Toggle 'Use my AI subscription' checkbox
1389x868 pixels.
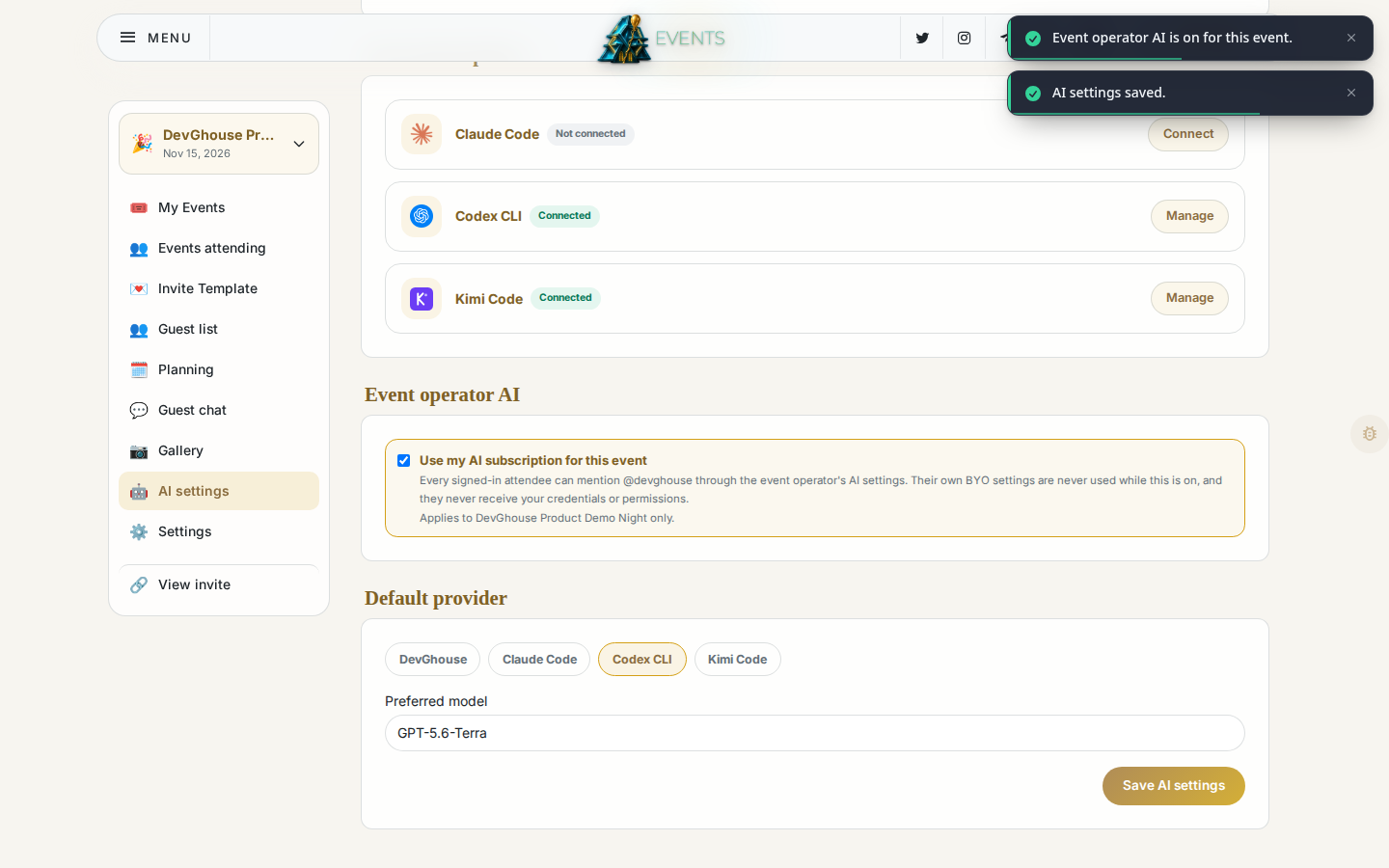point(403,461)
